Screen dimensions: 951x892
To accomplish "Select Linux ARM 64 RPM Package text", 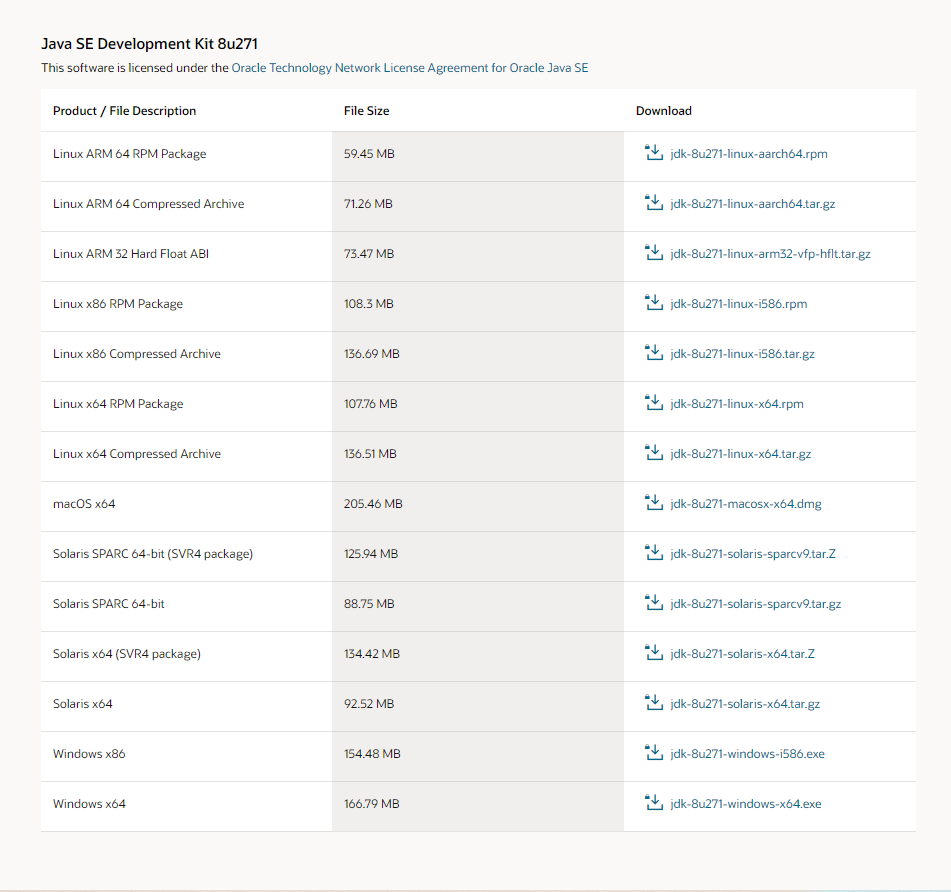I will [129, 154].
